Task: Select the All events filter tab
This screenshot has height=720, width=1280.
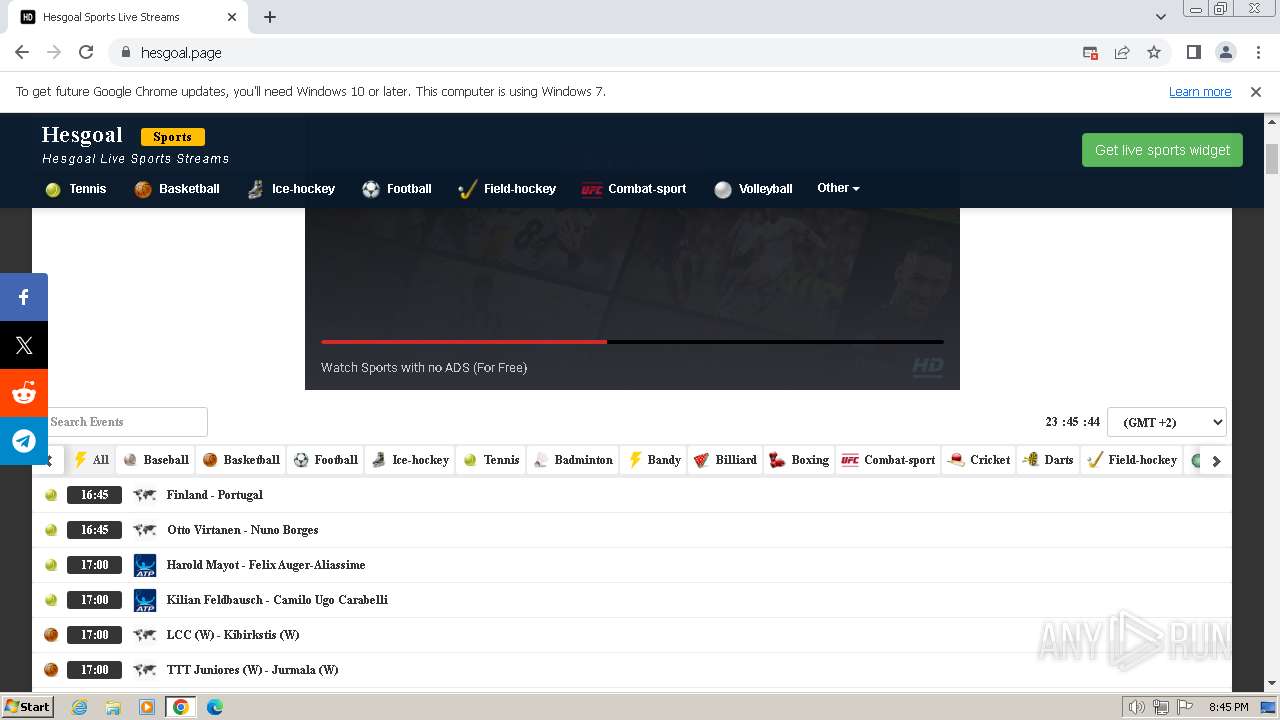Action: [x=90, y=460]
